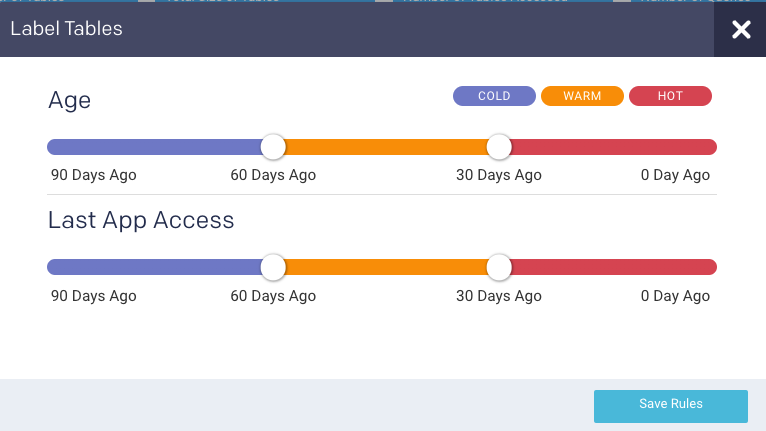Click the Last App Access heading
This screenshot has height=431, width=766.
[141, 220]
